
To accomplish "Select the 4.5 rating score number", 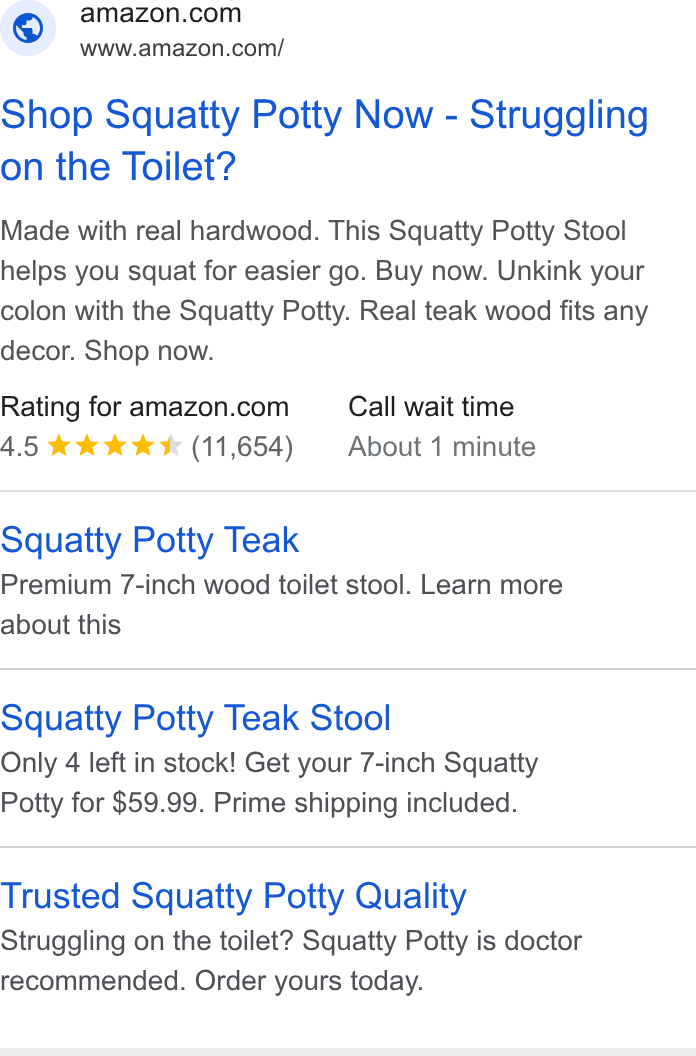I will (20, 447).
